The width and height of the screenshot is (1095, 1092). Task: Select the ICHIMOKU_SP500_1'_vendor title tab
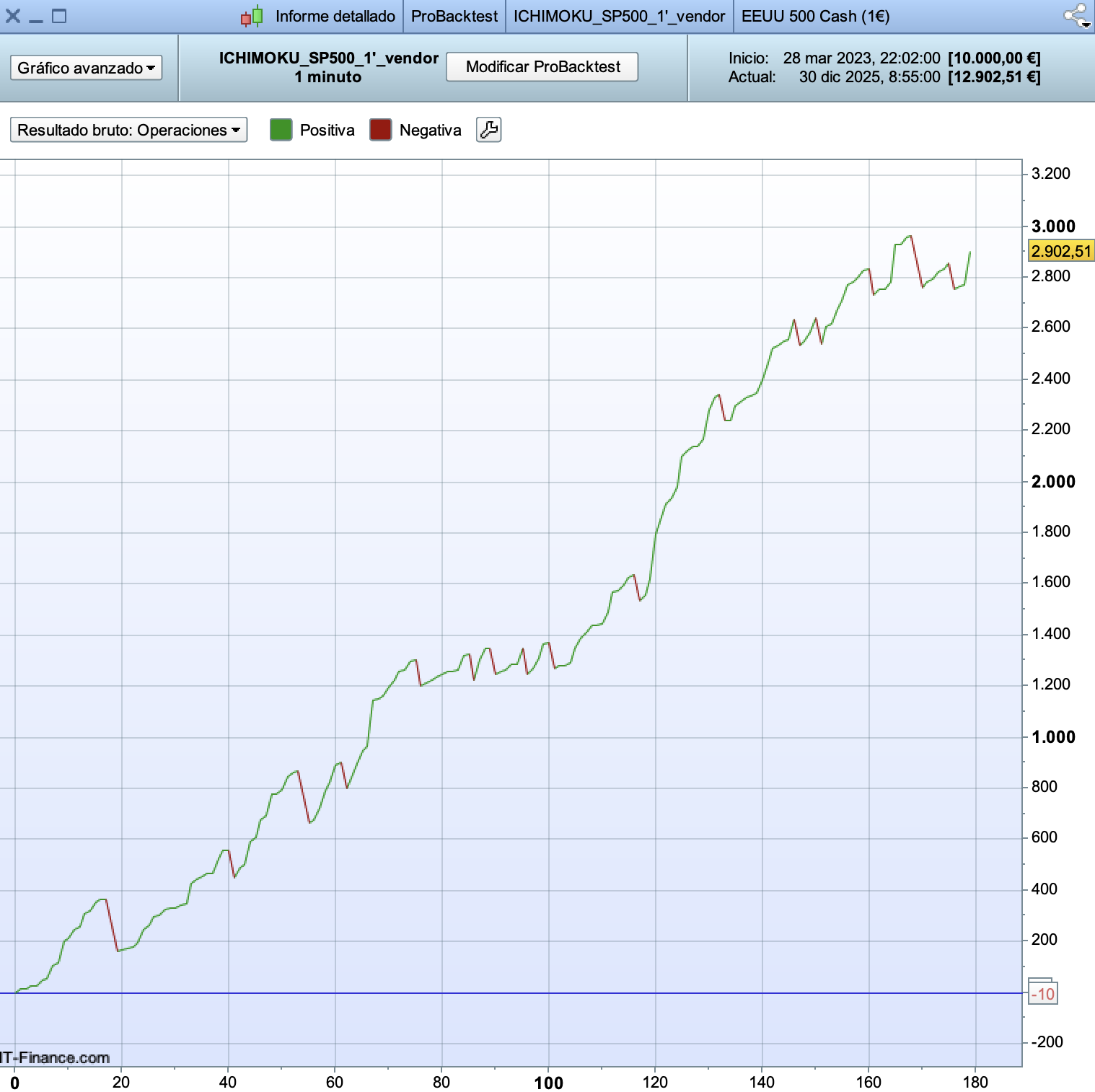click(619, 16)
